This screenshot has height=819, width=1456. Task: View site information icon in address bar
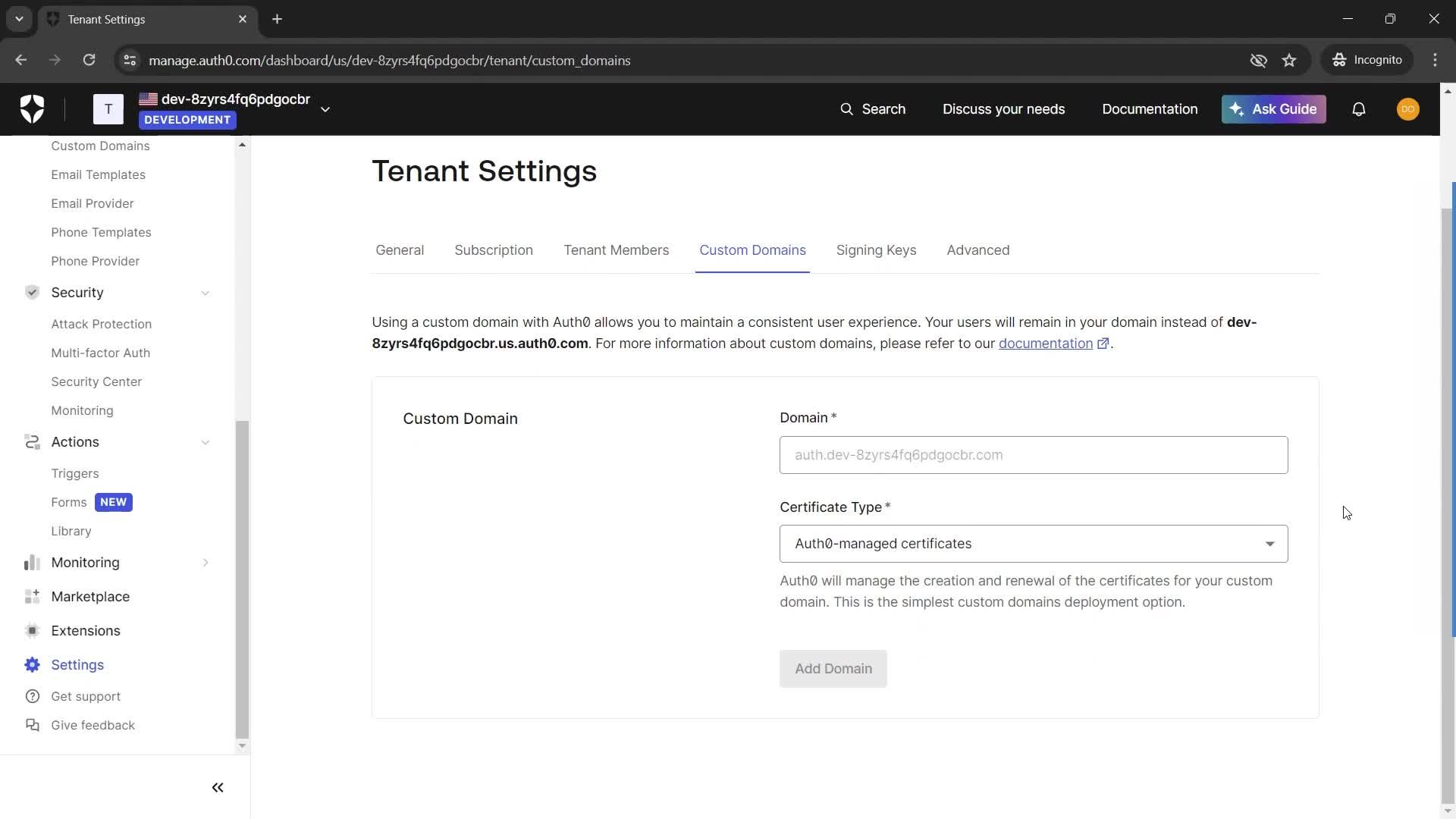130,60
